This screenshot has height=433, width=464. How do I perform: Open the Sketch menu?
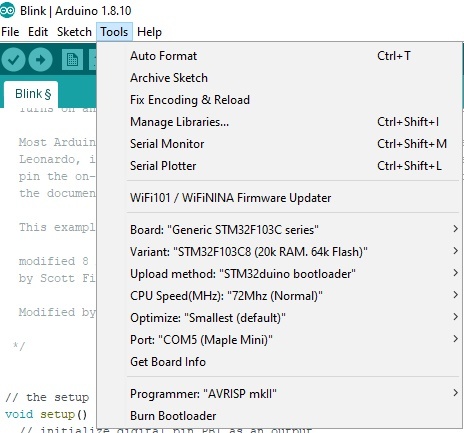pyautogui.click(x=74, y=32)
